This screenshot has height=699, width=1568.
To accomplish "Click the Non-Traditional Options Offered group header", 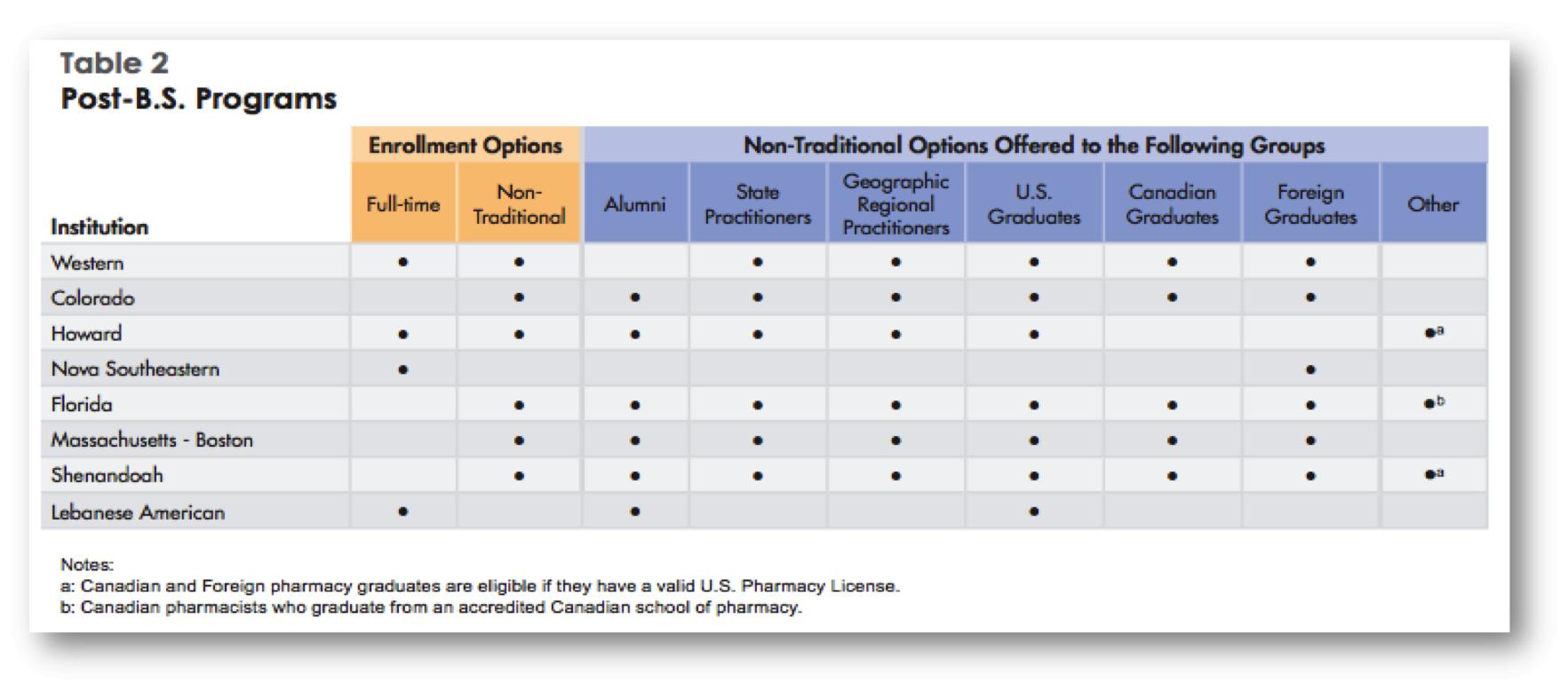I will tap(1033, 146).
